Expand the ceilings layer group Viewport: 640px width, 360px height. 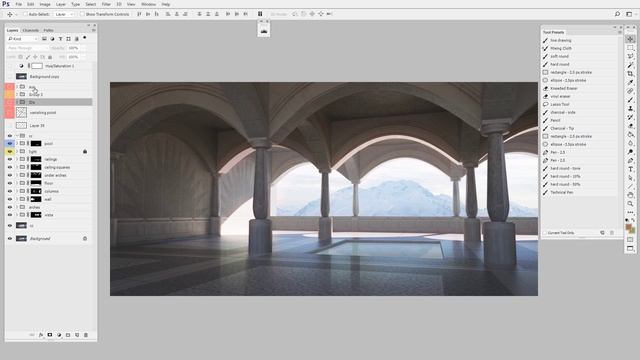tap(17, 159)
